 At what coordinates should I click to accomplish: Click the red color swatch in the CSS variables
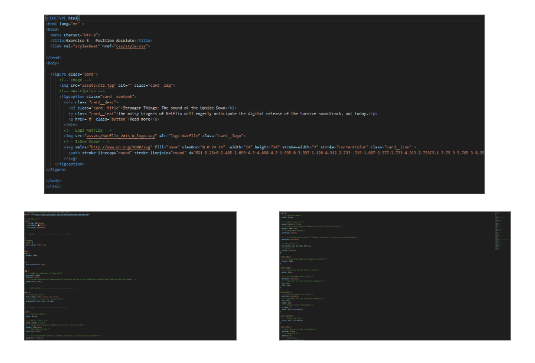pyautogui.click(x=38, y=228)
